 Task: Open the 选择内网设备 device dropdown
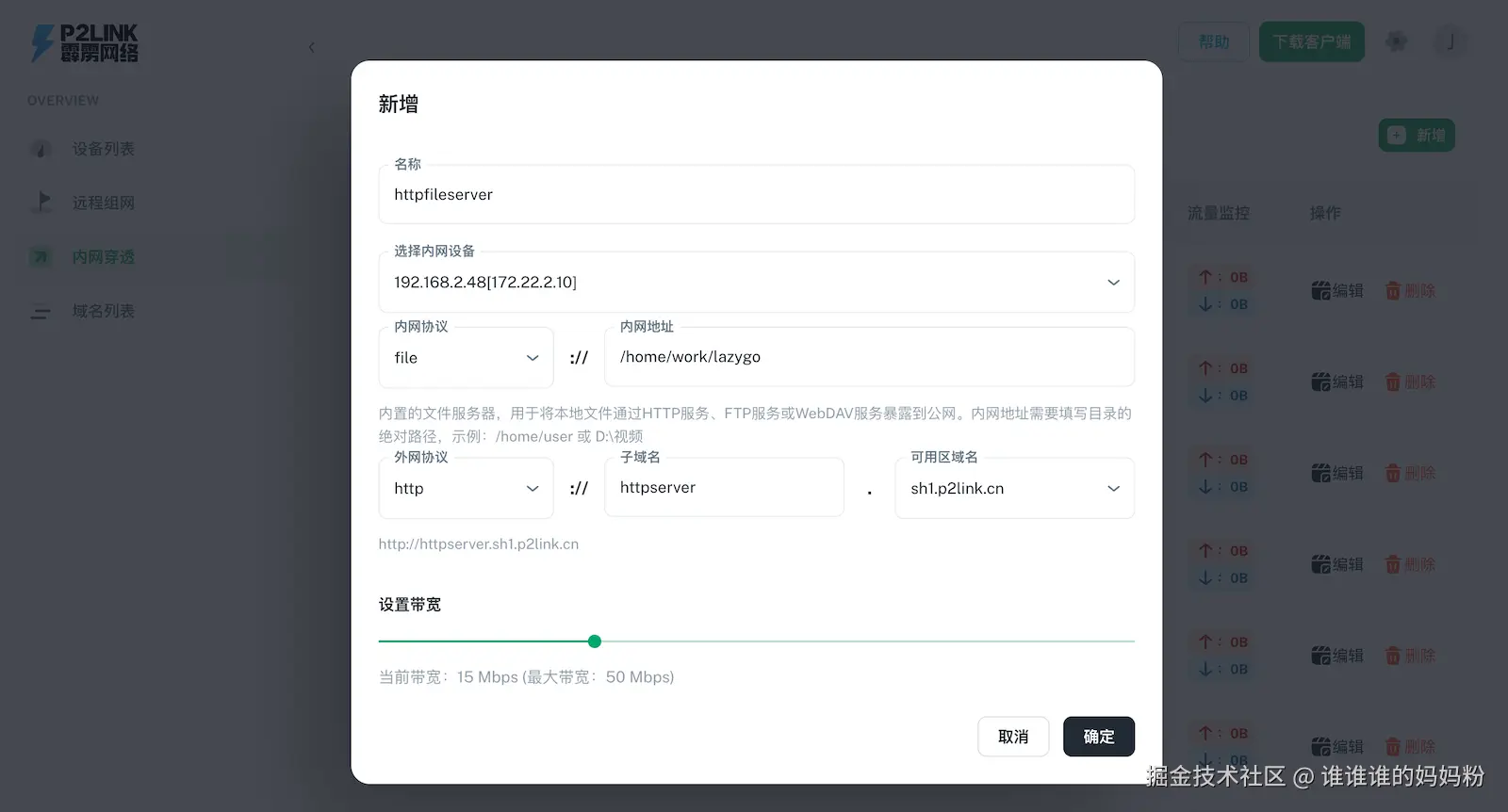click(x=756, y=282)
